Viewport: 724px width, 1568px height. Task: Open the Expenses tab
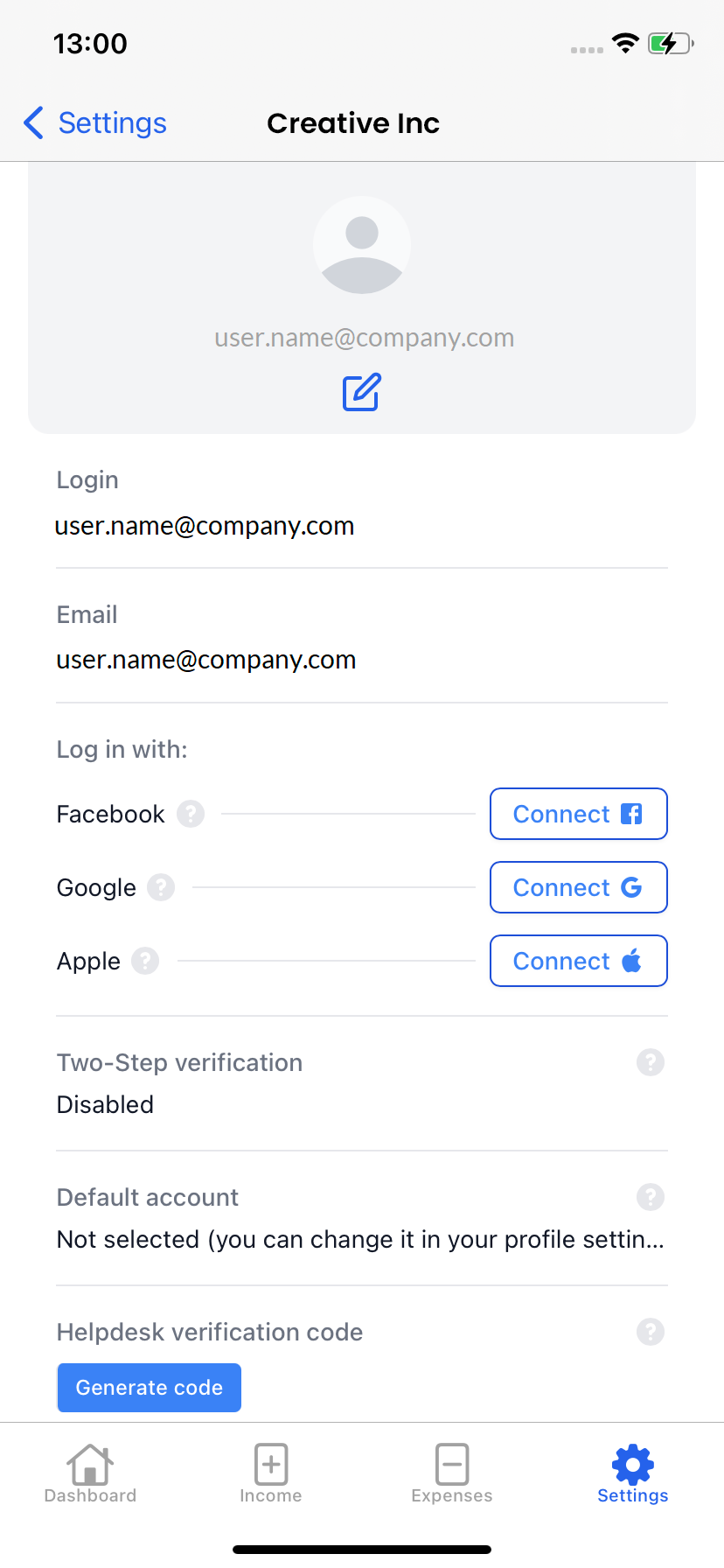coord(452,1473)
